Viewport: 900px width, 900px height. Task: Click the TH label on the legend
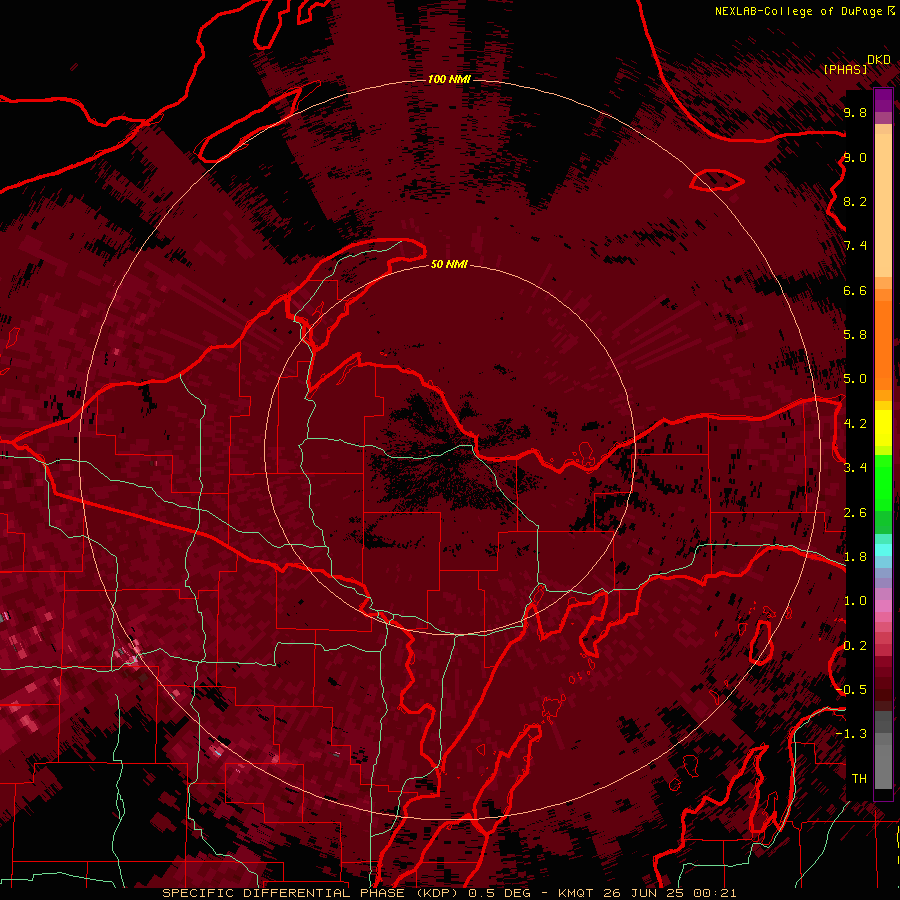point(859,778)
